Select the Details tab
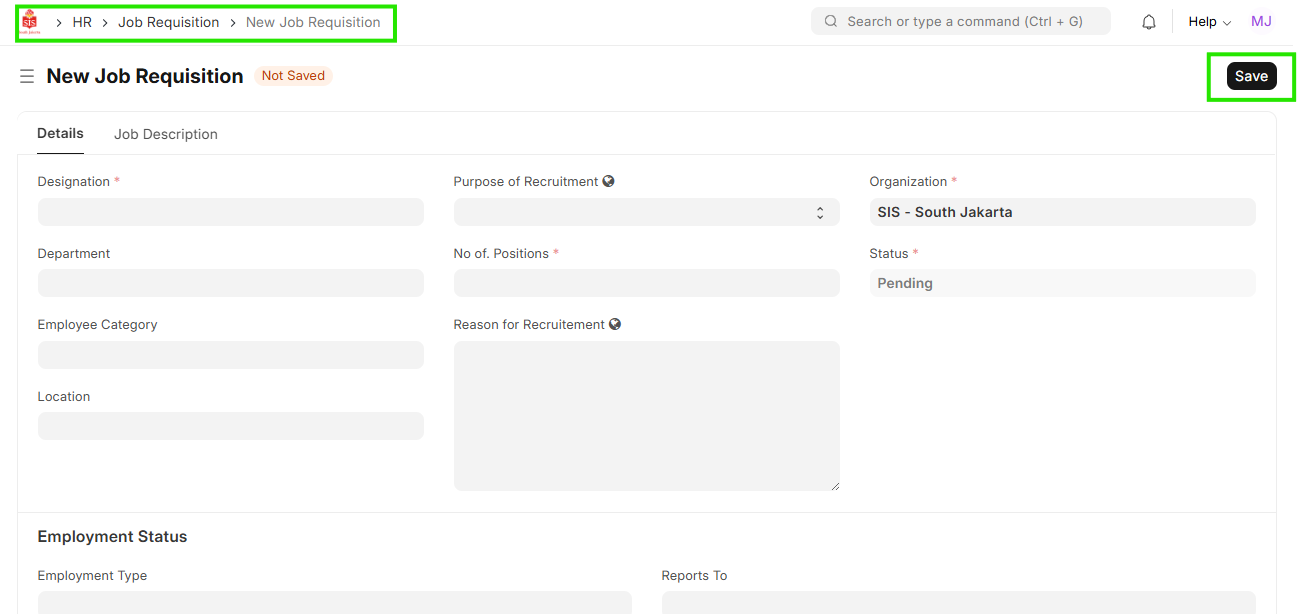This screenshot has width=1297, height=614. click(60, 134)
